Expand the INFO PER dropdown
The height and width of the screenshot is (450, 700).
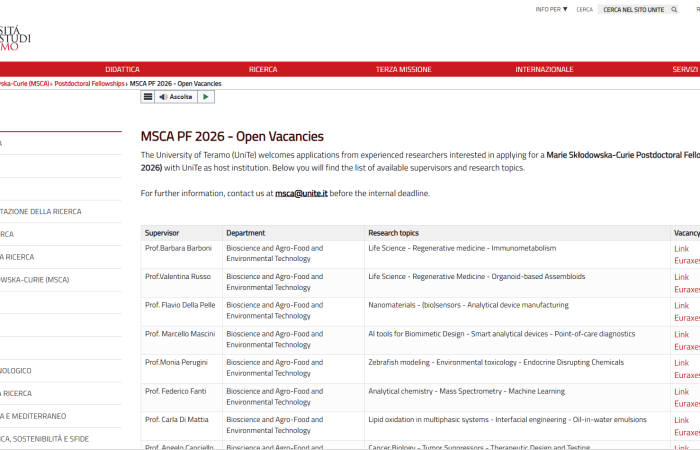point(551,9)
